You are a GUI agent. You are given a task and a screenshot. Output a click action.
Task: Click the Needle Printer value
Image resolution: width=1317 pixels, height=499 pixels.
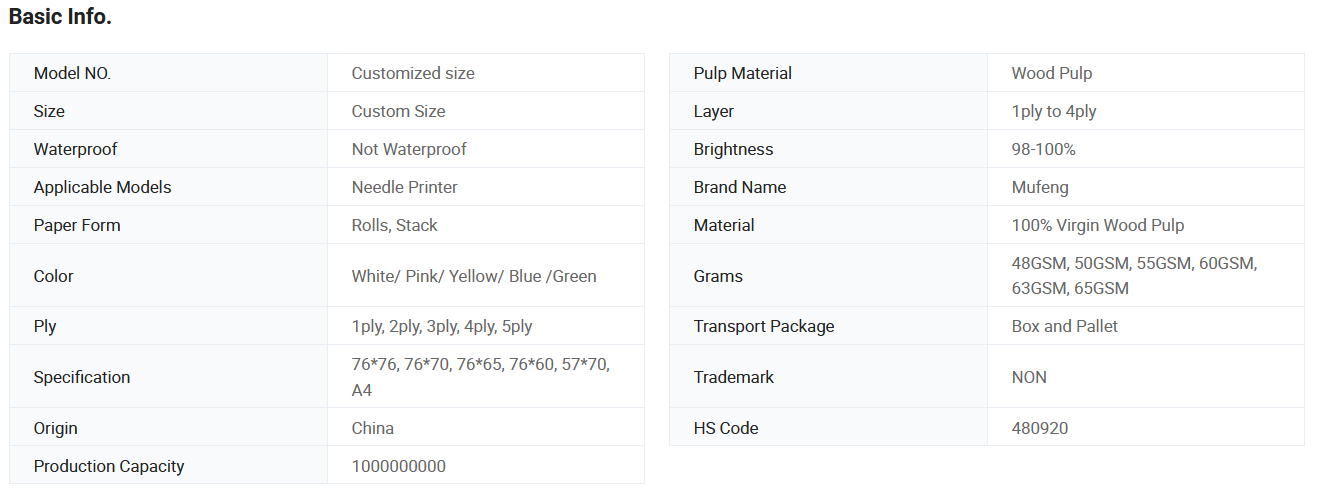(x=404, y=187)
